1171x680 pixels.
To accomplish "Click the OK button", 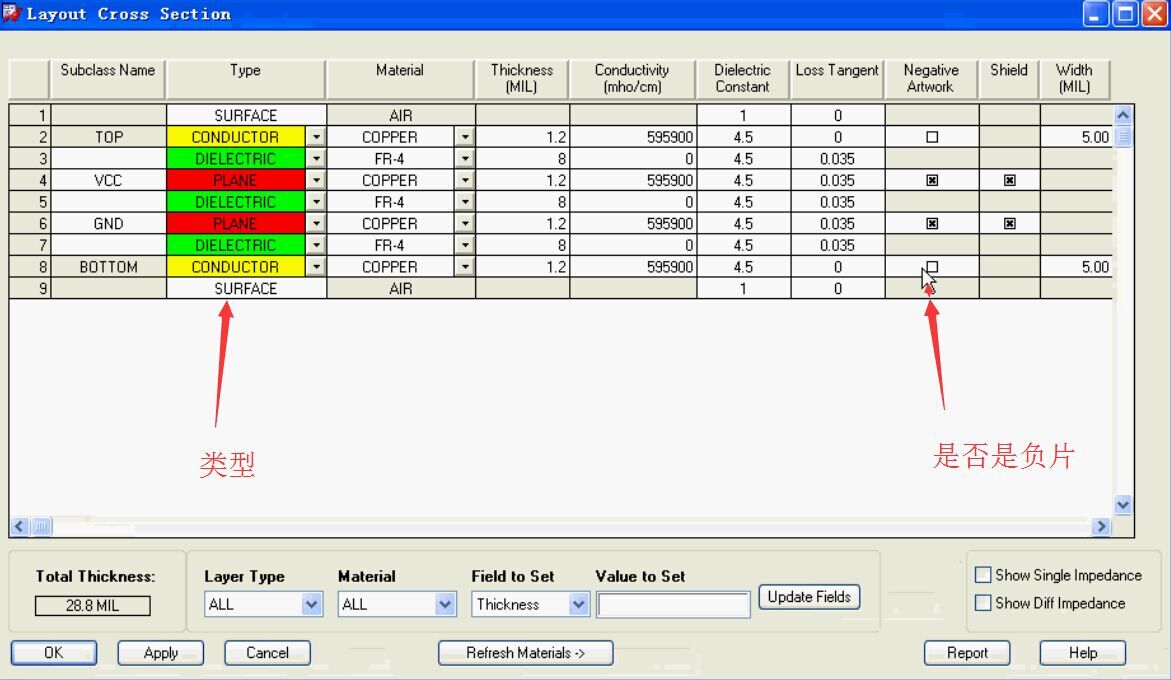I will [54, 653].
